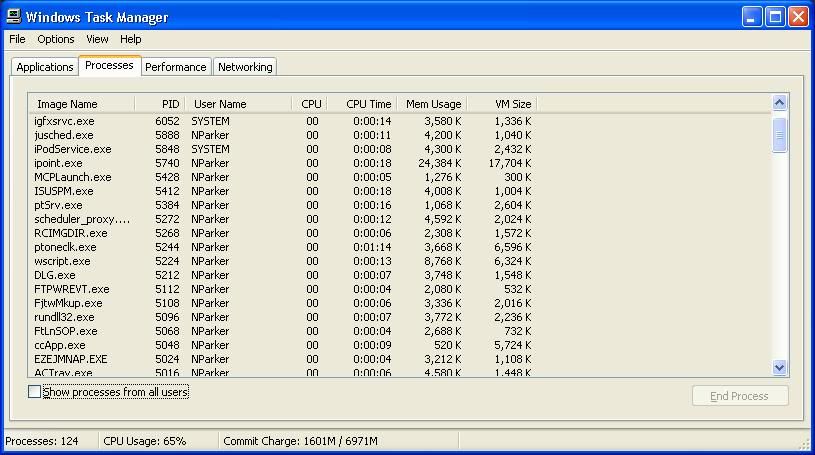The image size is (815, 455).
Task: Sort by CPU column header
Action: point(309,104)
